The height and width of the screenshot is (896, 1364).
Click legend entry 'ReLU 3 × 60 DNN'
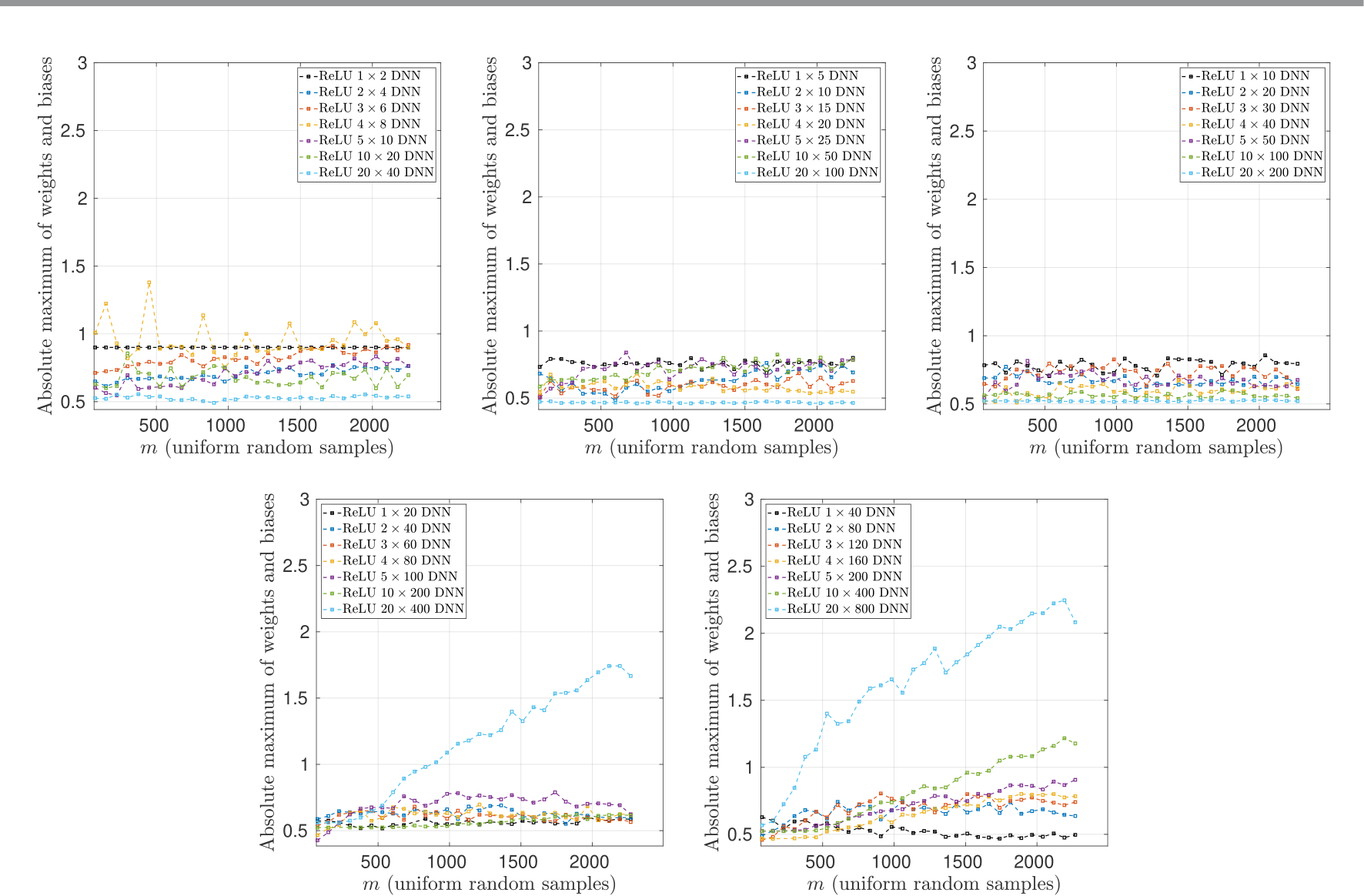point(387,544)
